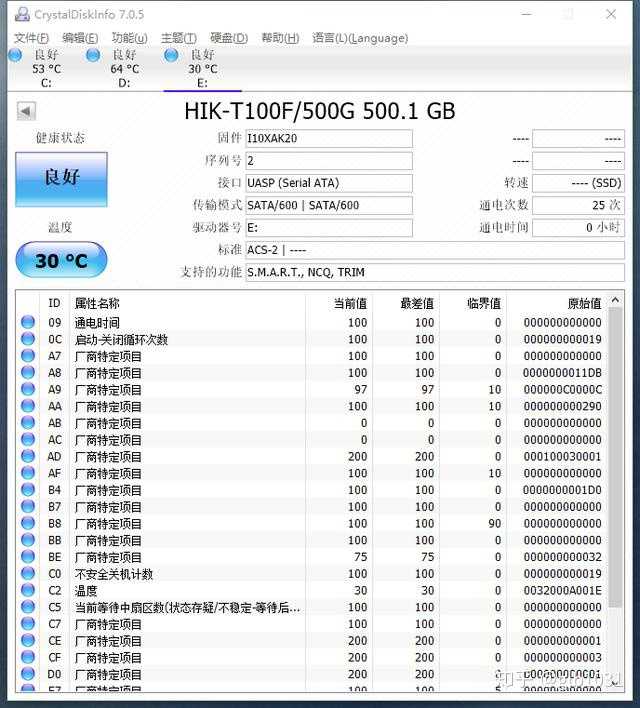Screen dimensions: 640x708
Task: Click the 不安全关机计数 attribute name
Action: point(114,573)
